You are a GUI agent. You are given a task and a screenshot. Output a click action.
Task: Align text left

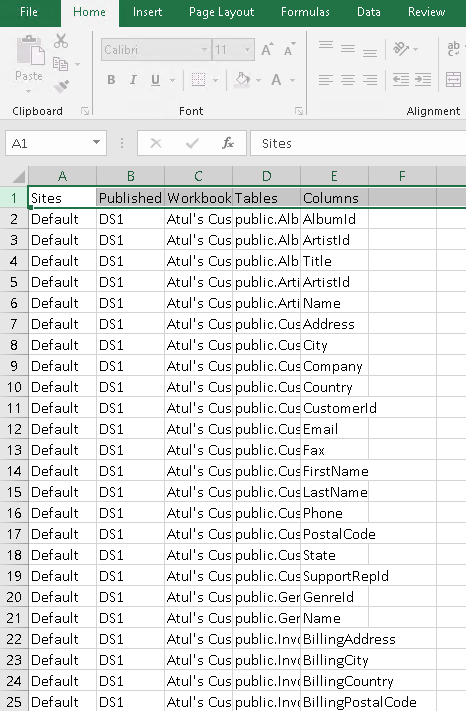point(325,80)
